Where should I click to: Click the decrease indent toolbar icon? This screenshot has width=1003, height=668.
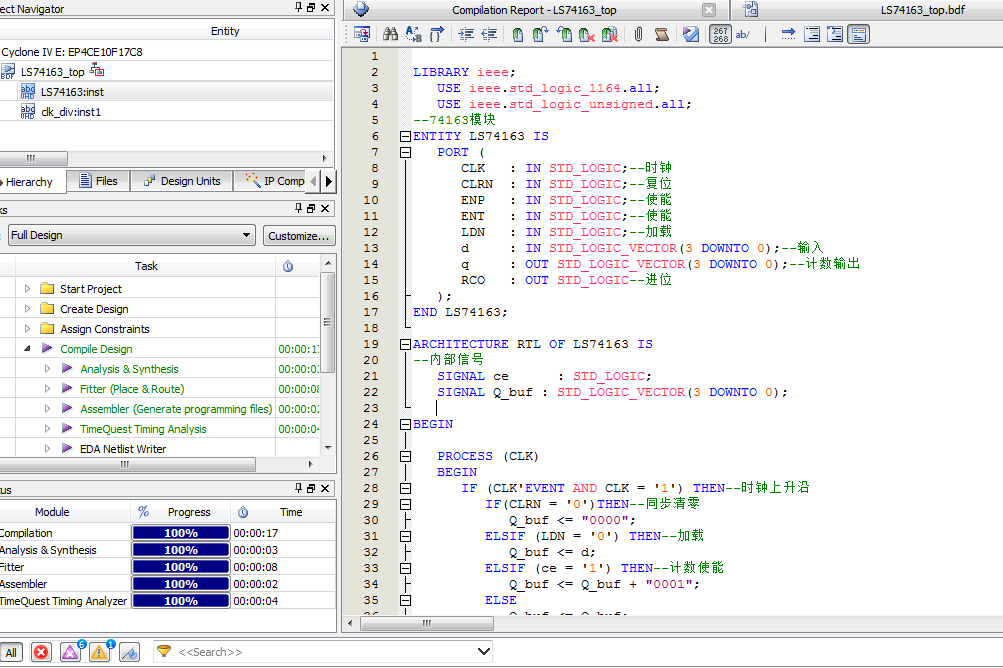[489, 35]
